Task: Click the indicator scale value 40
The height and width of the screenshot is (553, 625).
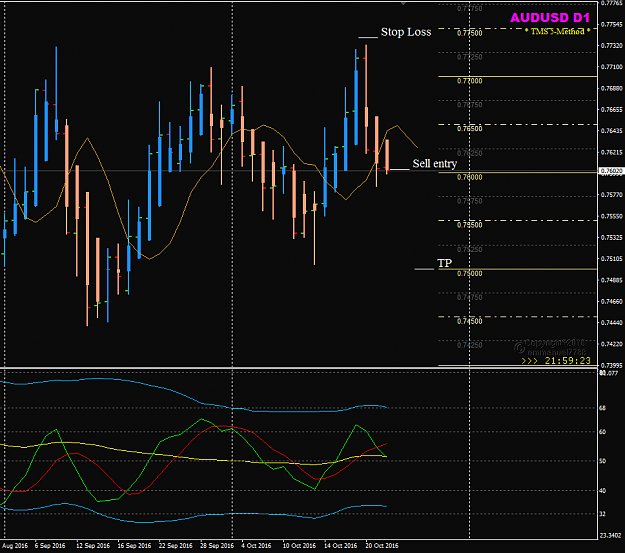Action: (603, 491)
